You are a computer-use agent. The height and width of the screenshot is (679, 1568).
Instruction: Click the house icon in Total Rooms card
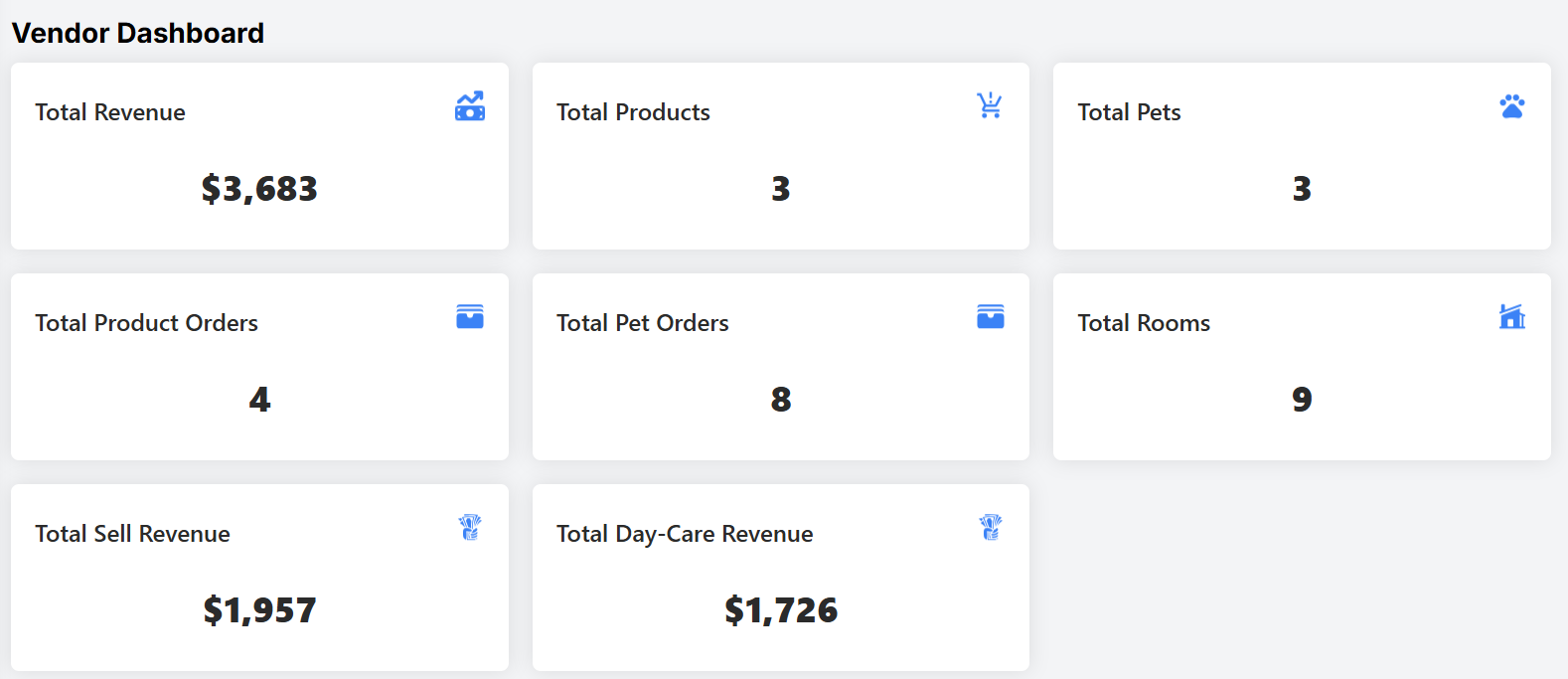[x=1511, y=316]
